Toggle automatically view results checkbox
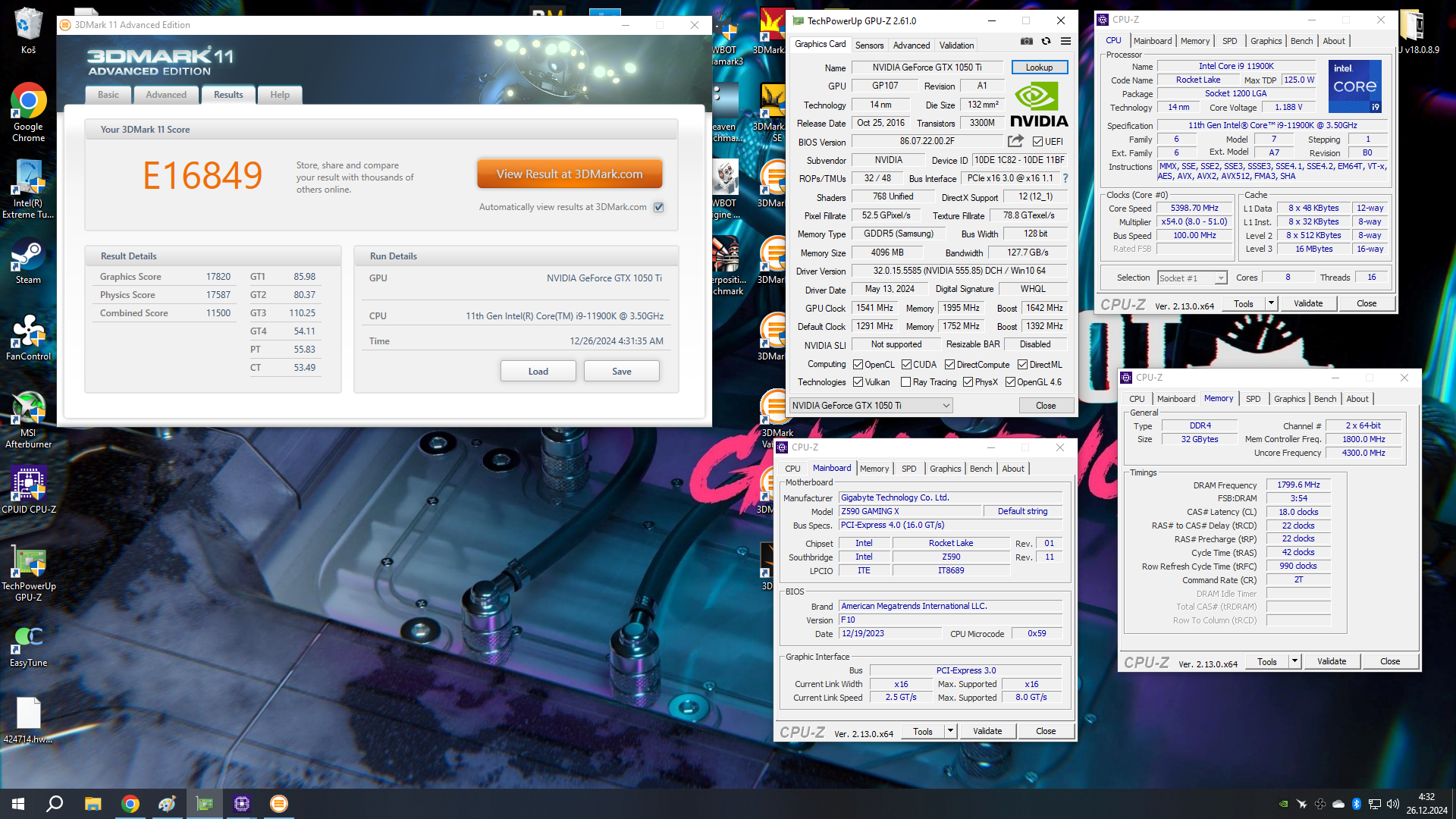Screen dimensions: 1456x819 point(658,207)
